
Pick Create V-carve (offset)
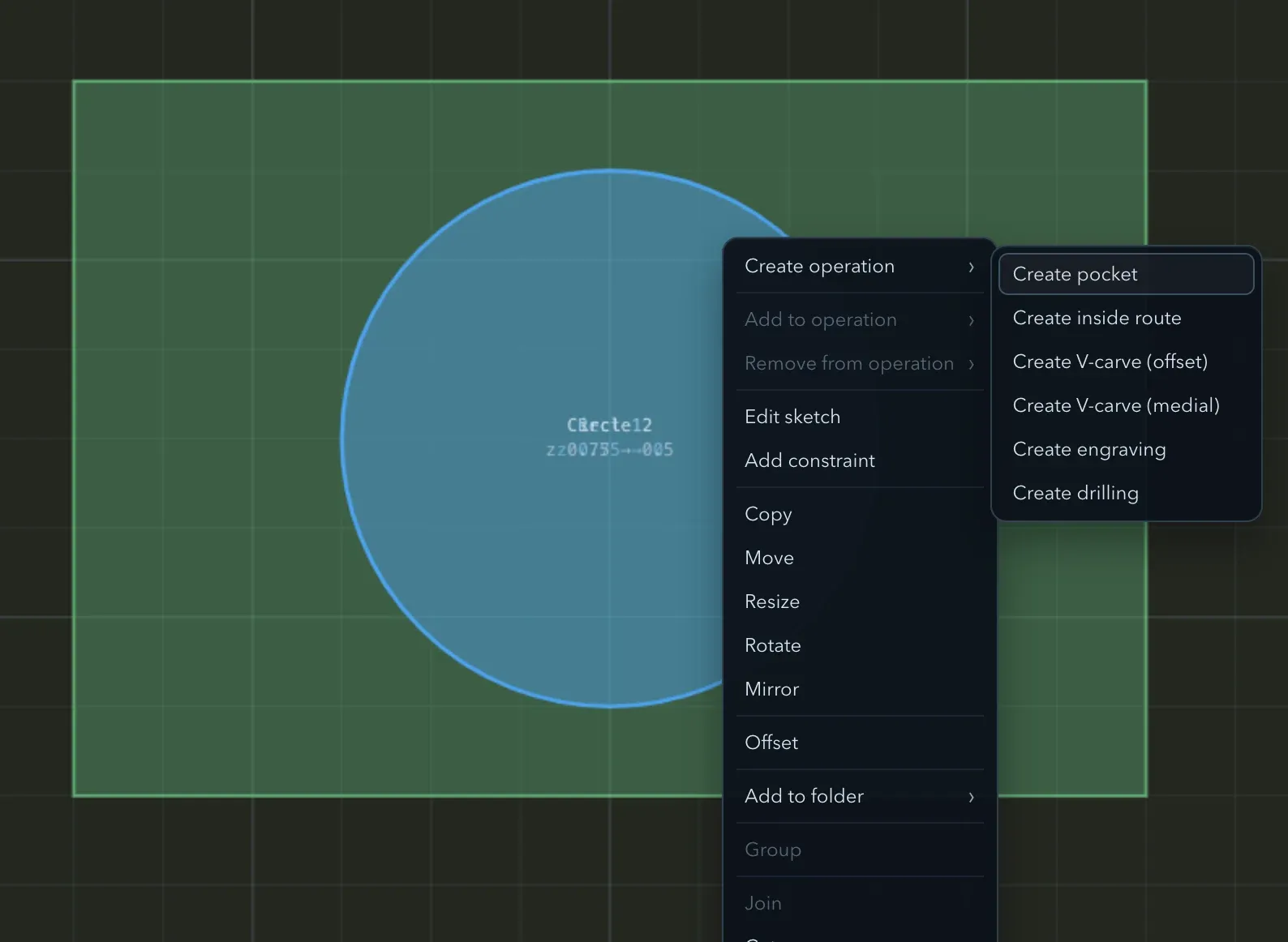(x=1126, y=362)
